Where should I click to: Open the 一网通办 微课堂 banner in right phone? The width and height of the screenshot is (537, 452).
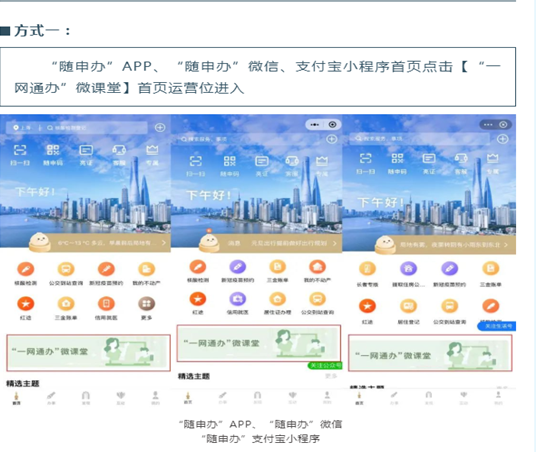[x=430, y=353]
